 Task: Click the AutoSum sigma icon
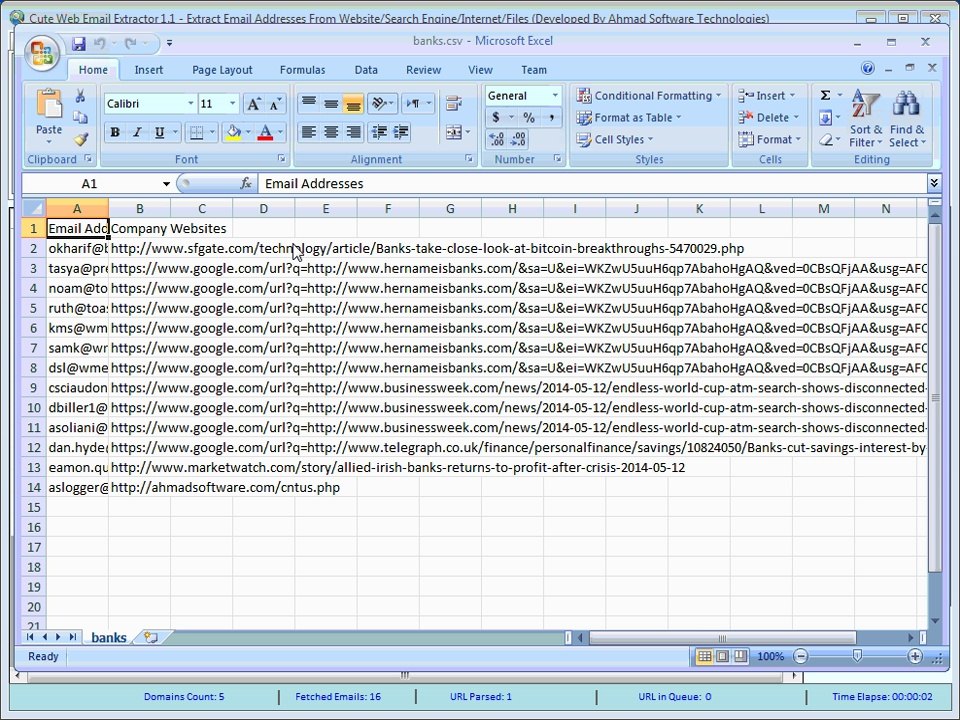pyautogui.click(x=825, y=96)
